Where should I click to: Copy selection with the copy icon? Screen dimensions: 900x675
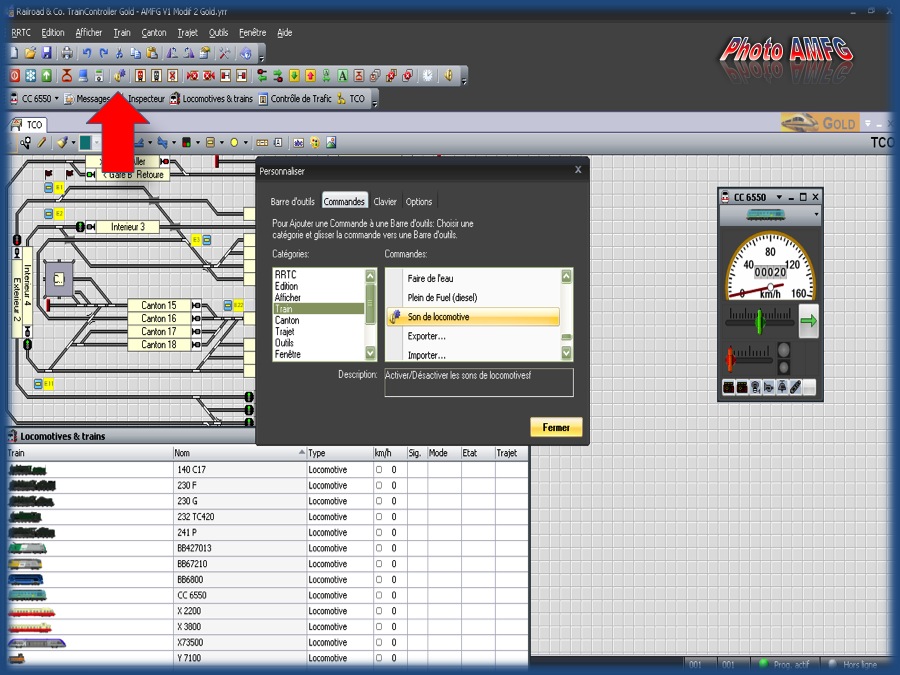135,53
